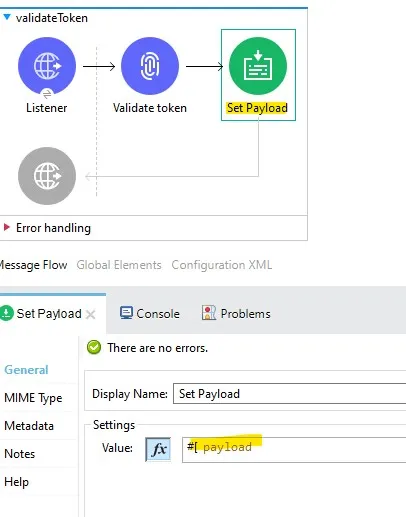Select the Validate token fingerprint node
Screen dimensions: 406x517
tap(150, 66)
